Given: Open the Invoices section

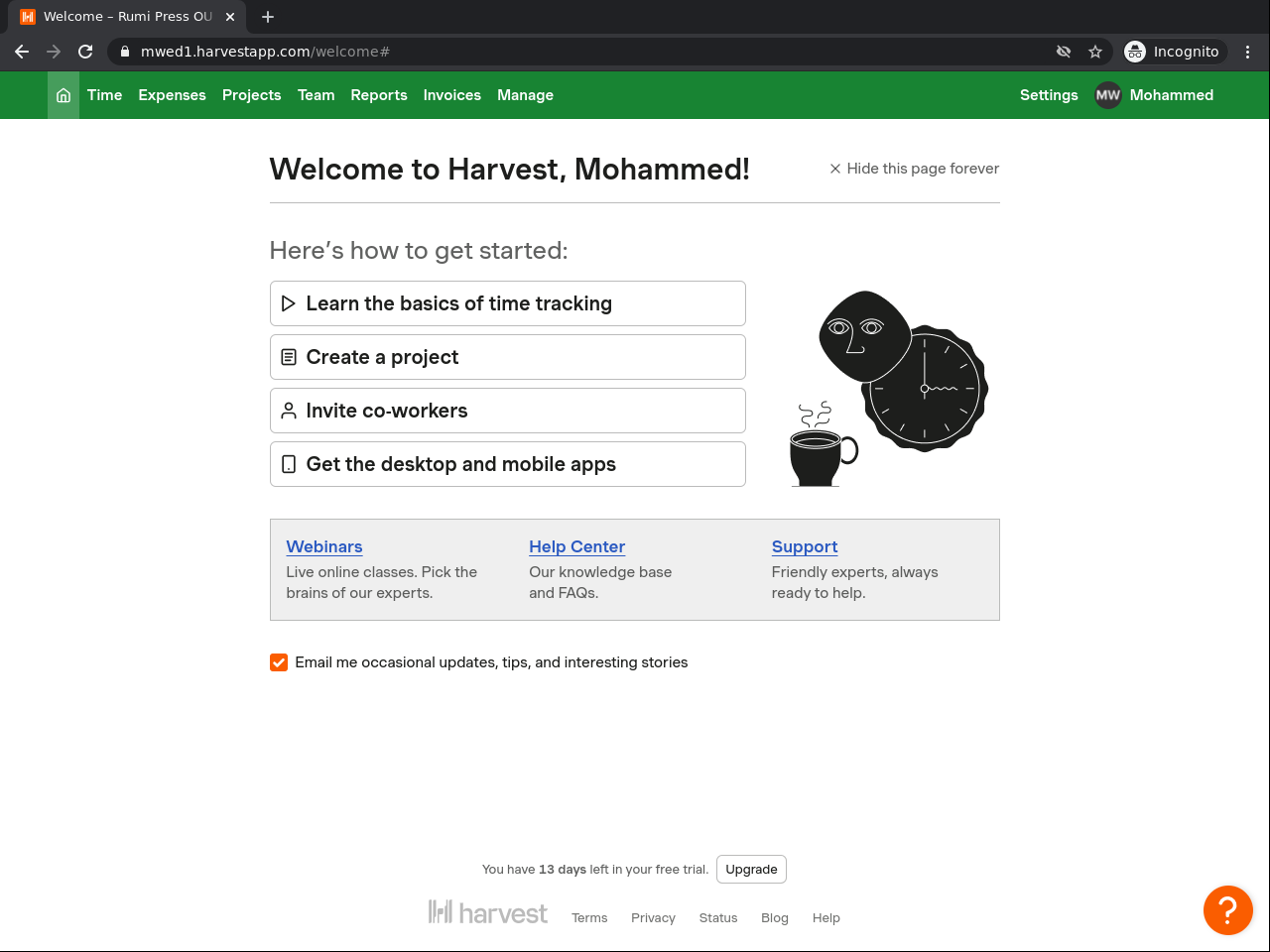Looking at the screenshot, I should [452, 95].
